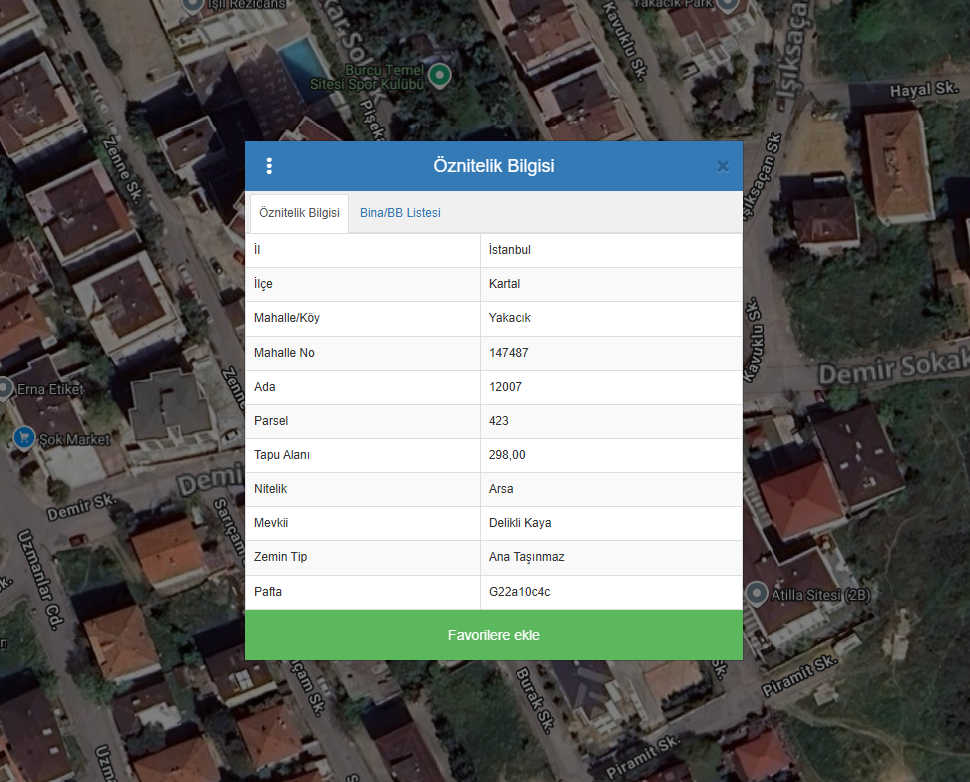Close the Öznitelik Bilgisi dialog
This screenshot has height=782, width=970.
coord(722,166)
